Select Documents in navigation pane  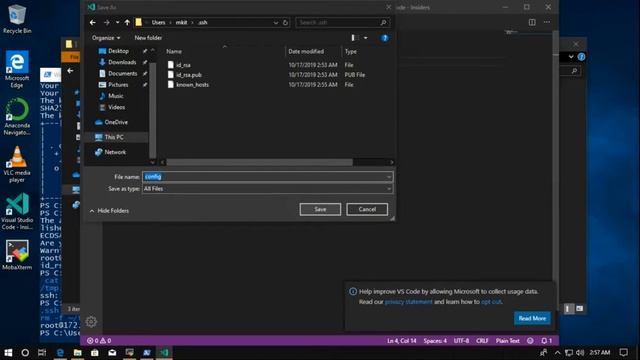pyautogui.click(x=122, y=73)
